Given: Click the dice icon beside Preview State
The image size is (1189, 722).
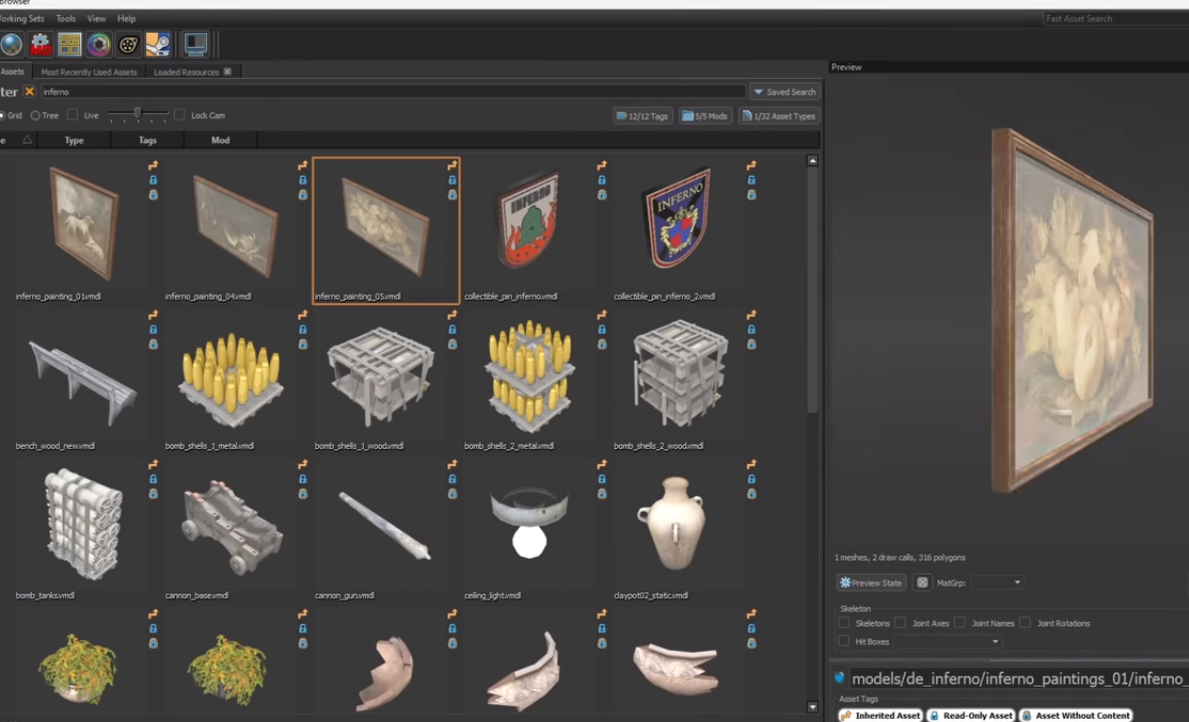Looking at the screenshot, I should click(x=922, y=583).
